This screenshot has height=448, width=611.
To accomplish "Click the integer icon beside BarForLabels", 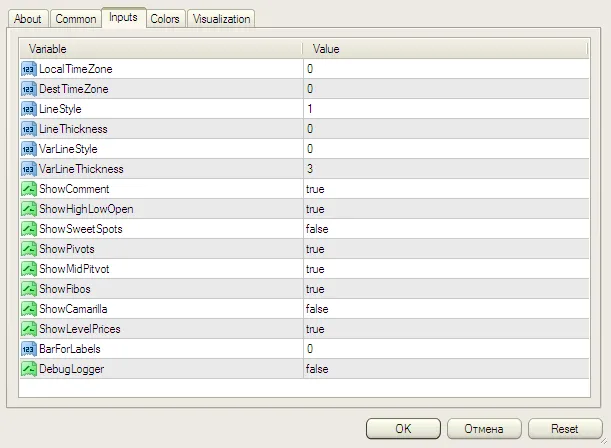I will [x=28, y=349].
